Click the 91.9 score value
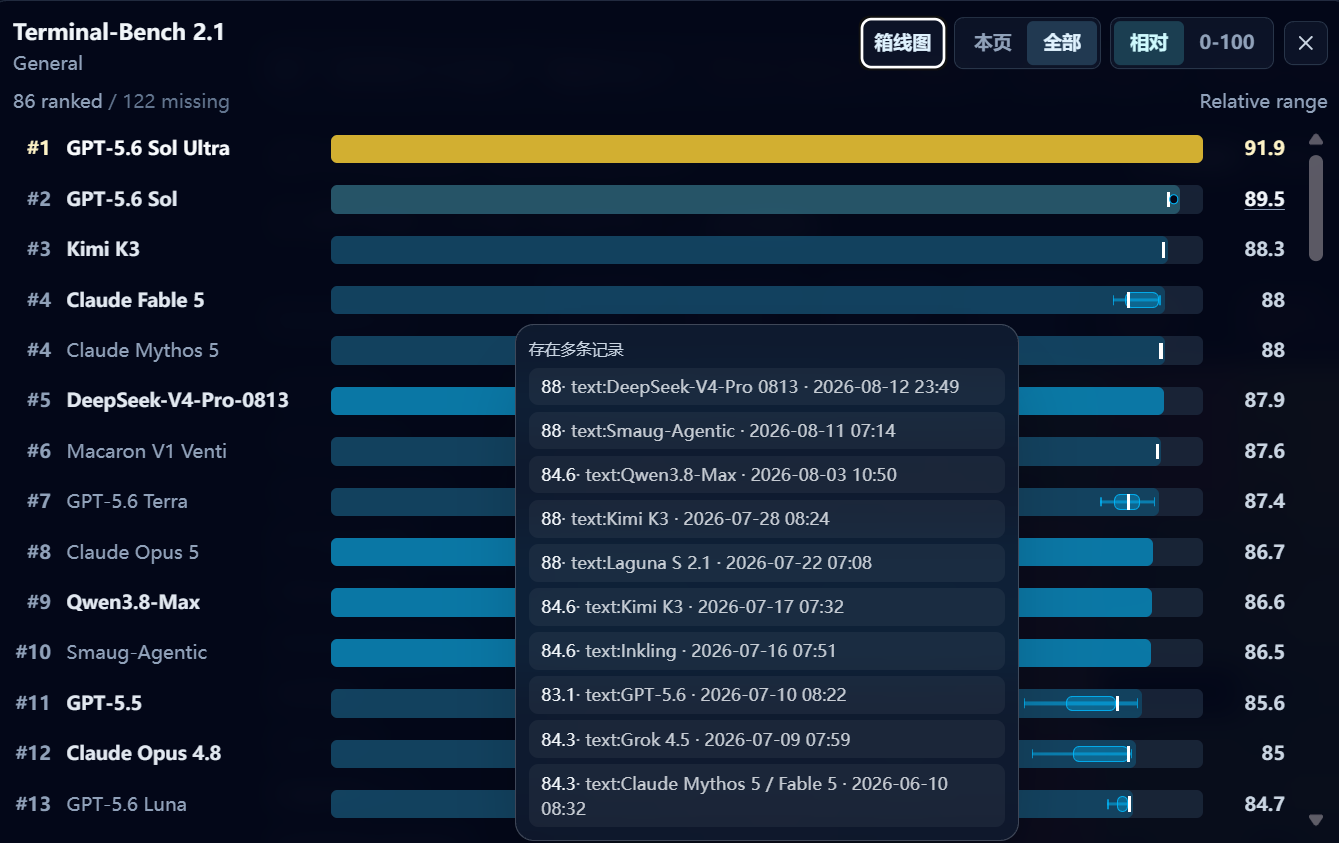 tap(1265, 148)
